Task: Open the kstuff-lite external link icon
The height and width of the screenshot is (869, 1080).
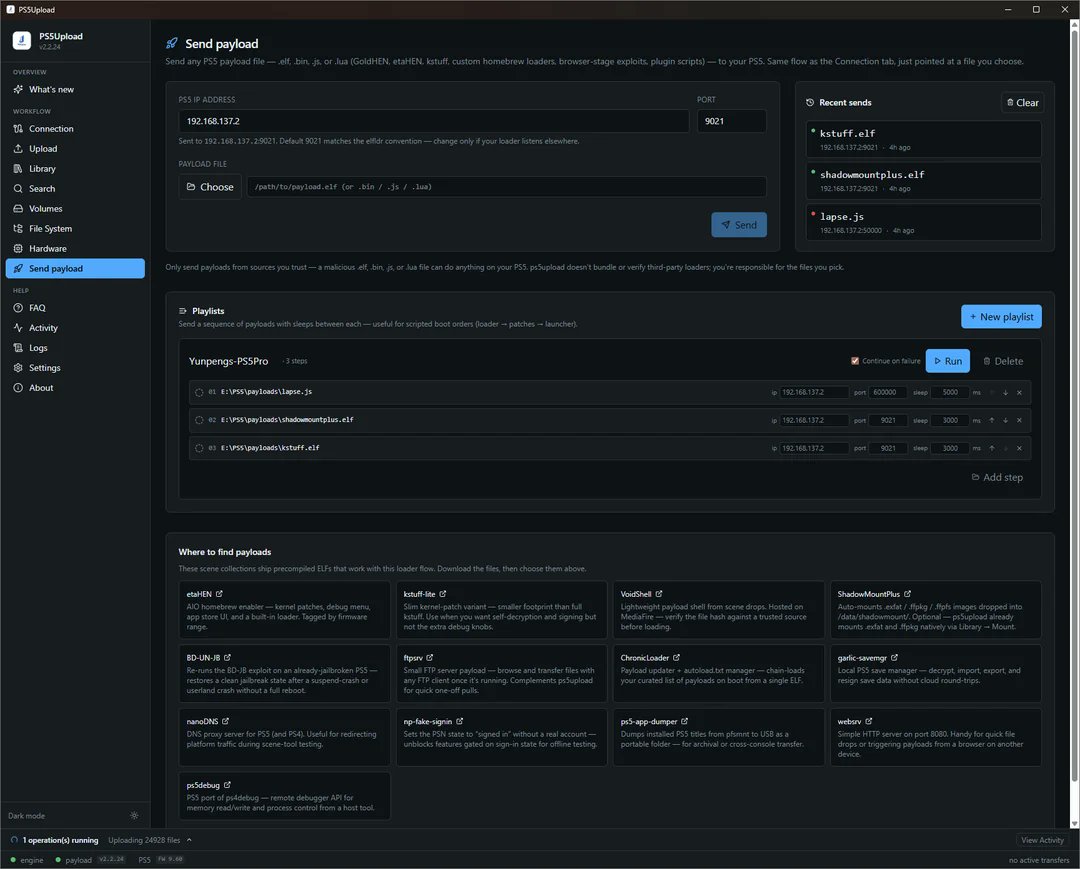Action: pyautogui.click(x=443, y=594)
